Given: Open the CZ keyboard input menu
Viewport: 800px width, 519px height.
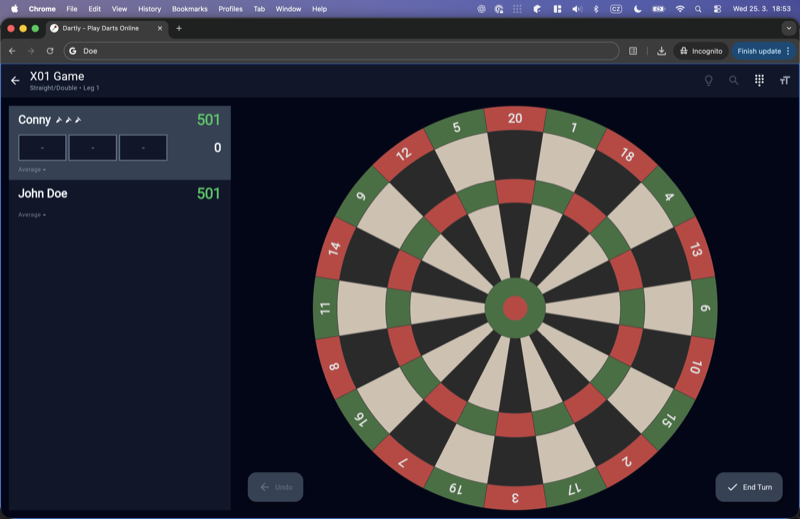Looking at the screenshot, I should 616,9.
